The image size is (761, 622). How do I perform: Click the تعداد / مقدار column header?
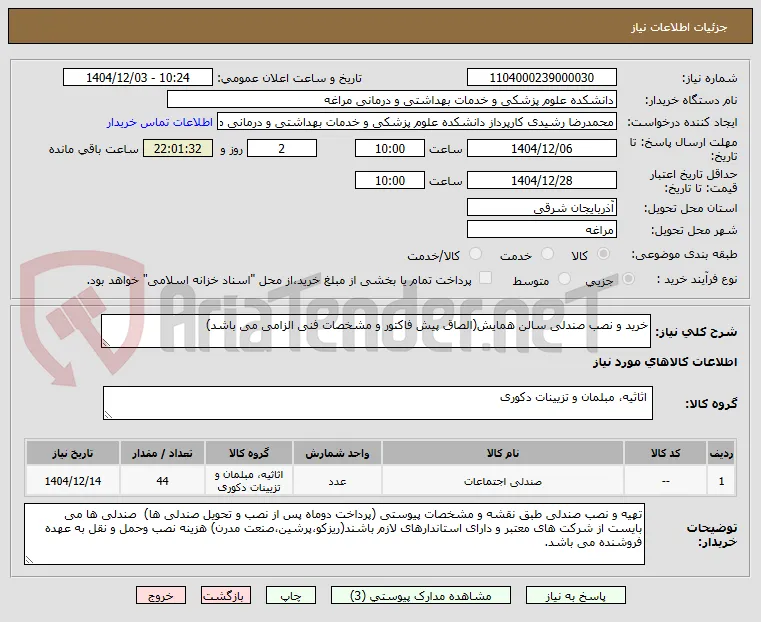(163, 453)
